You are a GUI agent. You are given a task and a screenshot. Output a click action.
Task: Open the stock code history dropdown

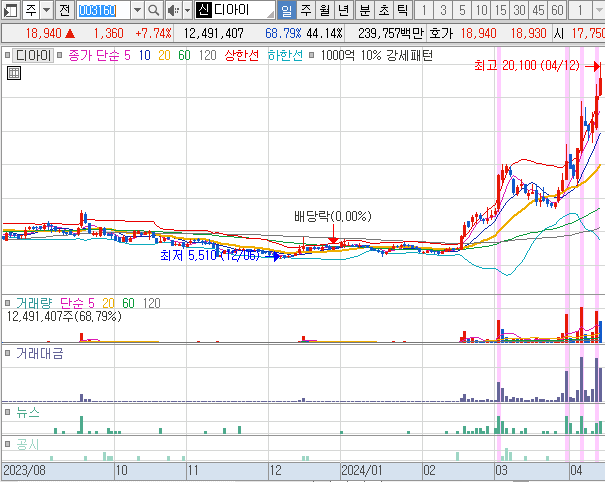coord(137,10)
